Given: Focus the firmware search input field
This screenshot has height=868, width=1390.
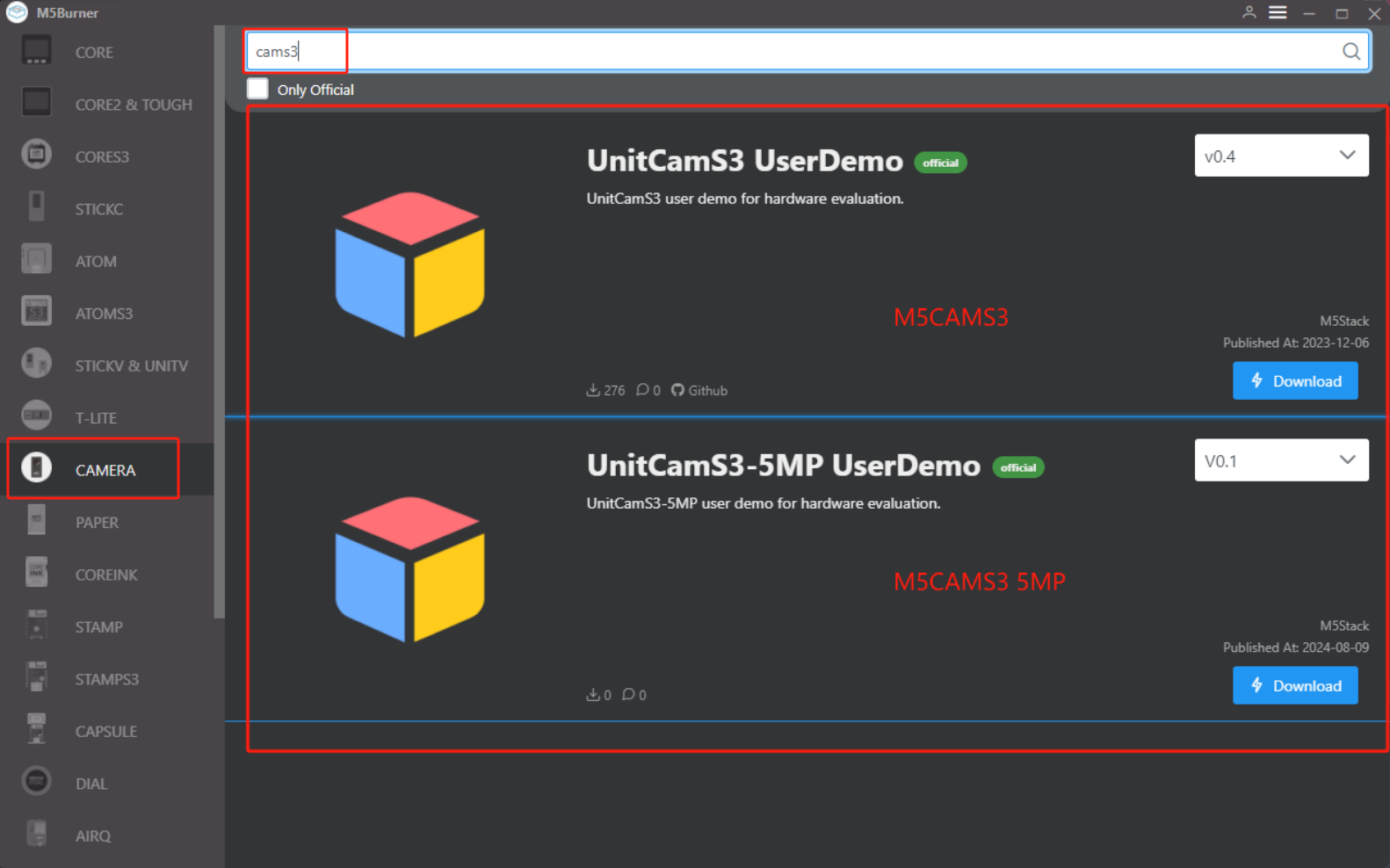Looking at the screenshot, I should pos(807,51).
